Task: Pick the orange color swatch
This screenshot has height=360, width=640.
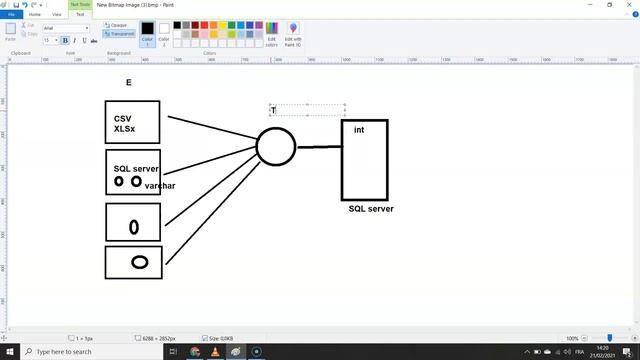Action: pyautogui.click(x=213, y=25)
